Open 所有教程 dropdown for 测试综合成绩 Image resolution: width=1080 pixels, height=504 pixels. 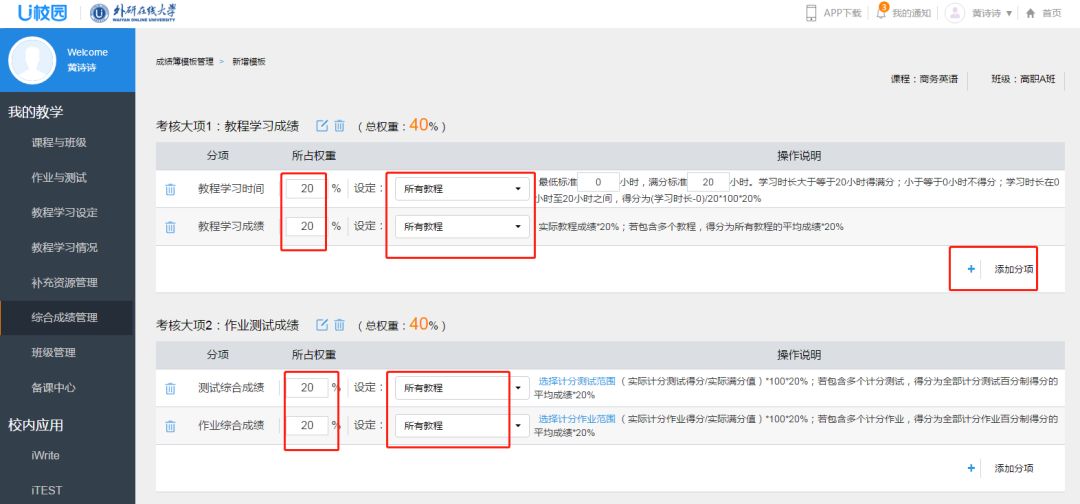462,388
